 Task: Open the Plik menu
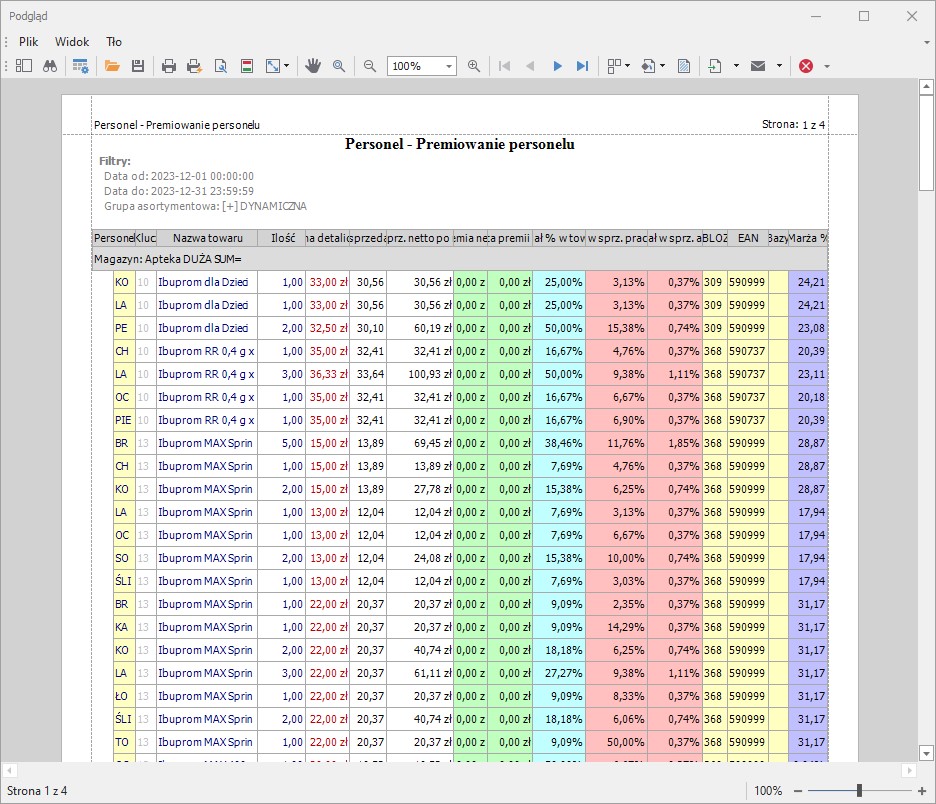click(x=29, y=42)
